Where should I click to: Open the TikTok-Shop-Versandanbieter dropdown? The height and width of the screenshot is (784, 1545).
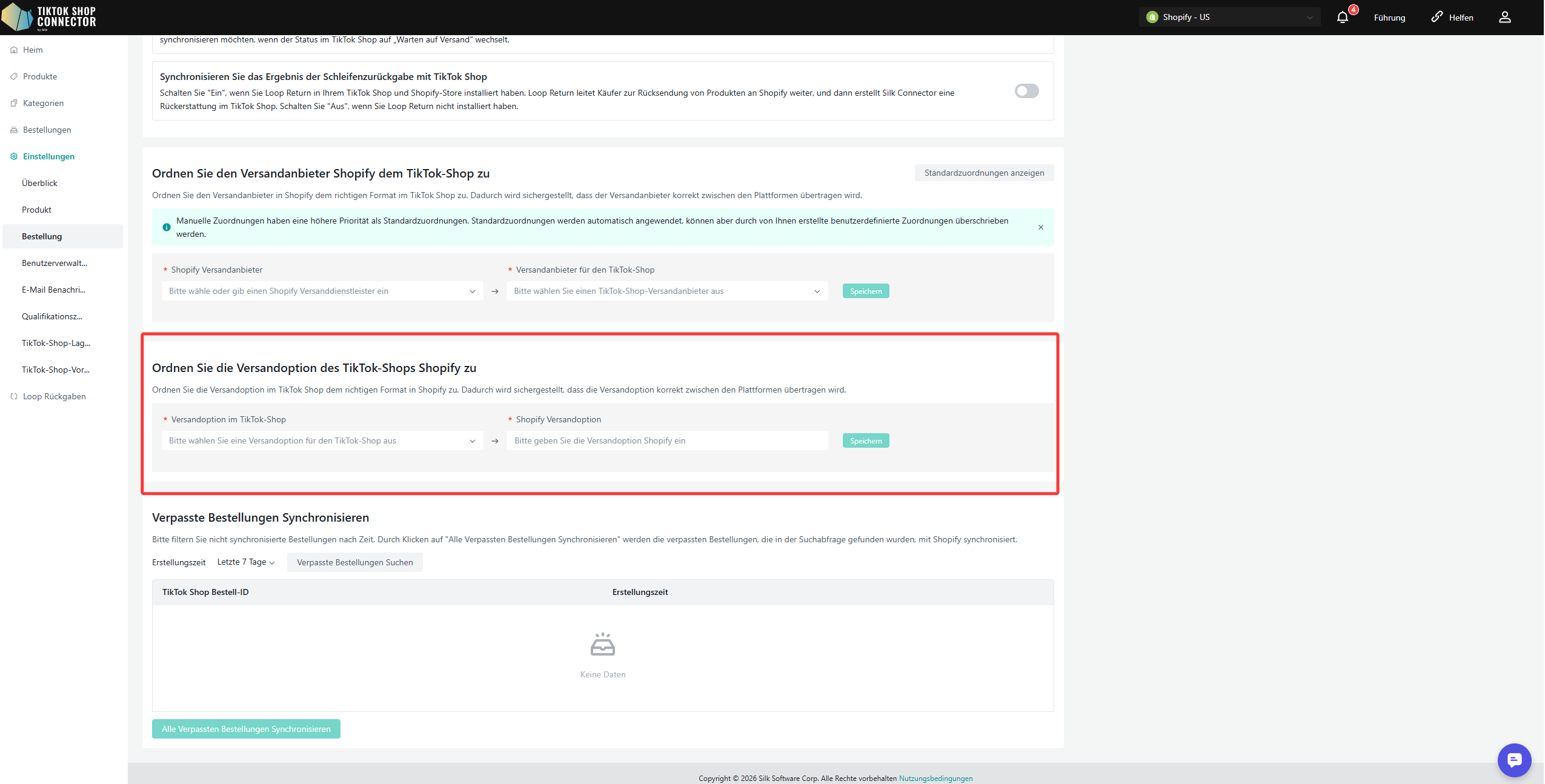(666, 291)
